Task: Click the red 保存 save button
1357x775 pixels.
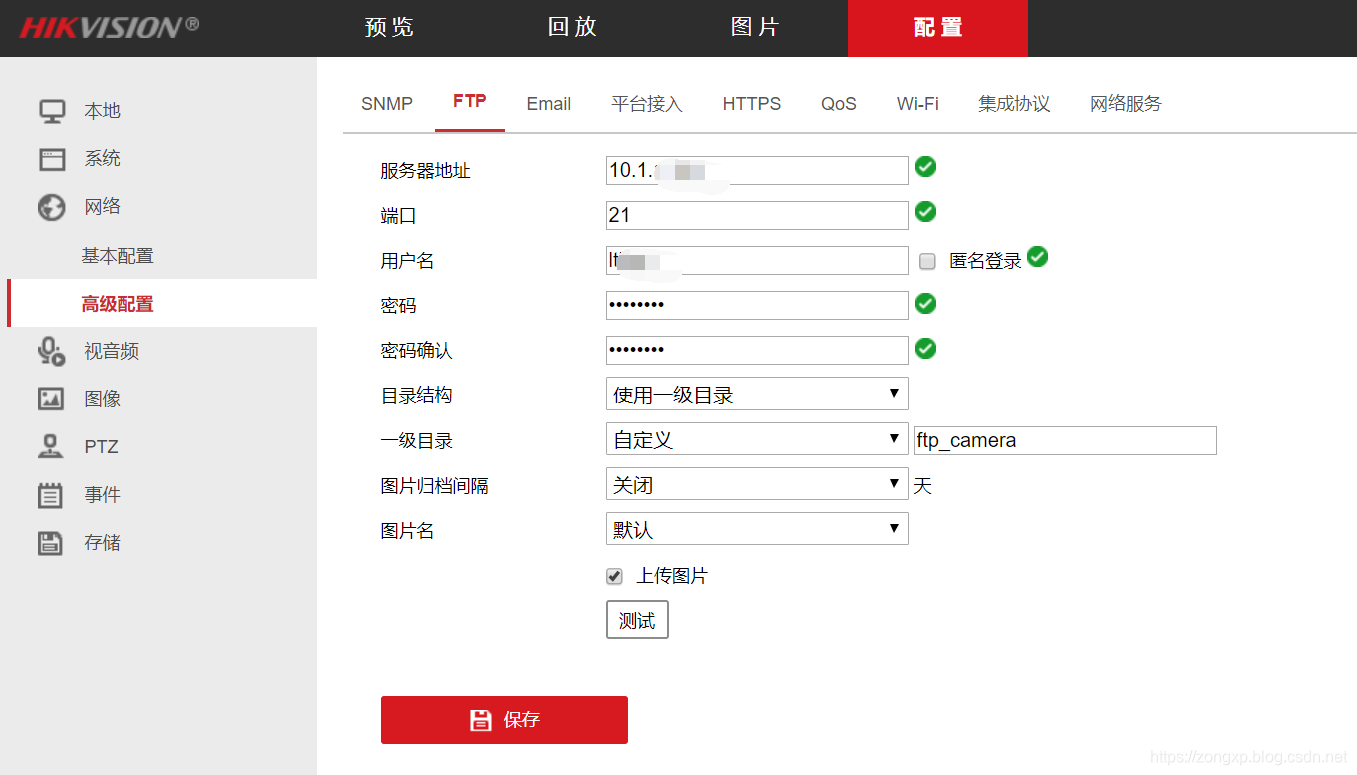Action: pyautogui.click(x=504, y=720)
